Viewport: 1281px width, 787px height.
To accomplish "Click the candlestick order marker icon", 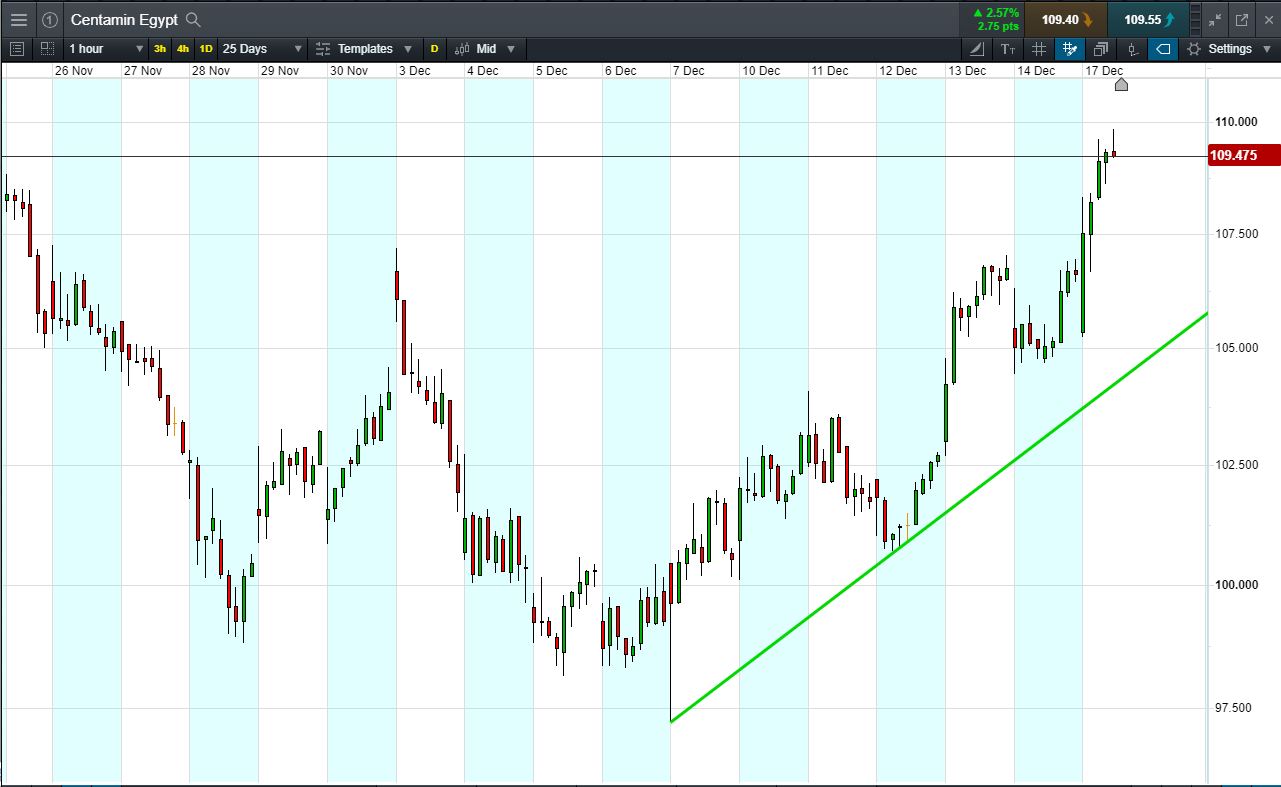I will pyautogui.click(x=1132, y=49).
